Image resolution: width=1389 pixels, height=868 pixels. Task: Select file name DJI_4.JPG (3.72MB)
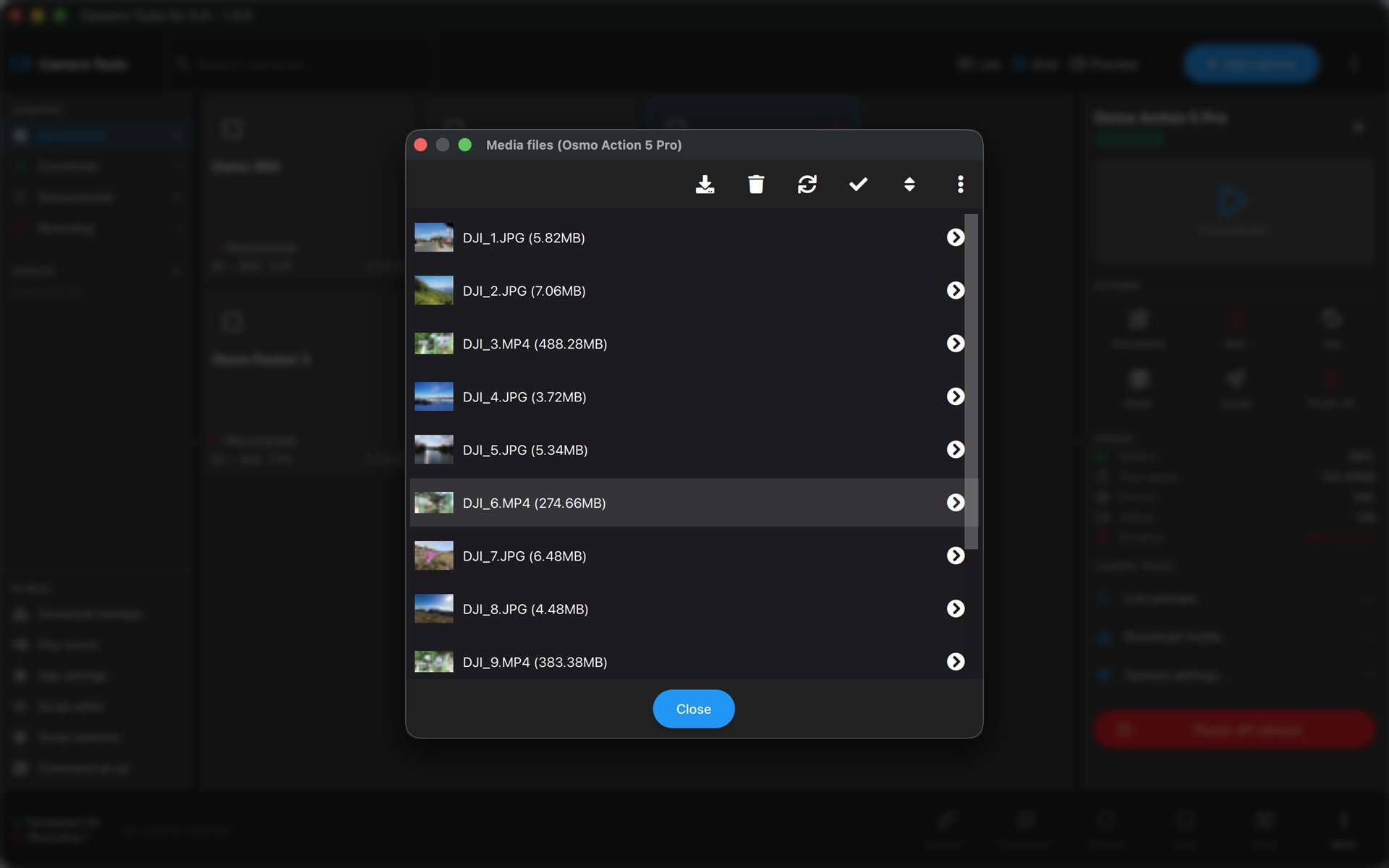[x=524, y=397]
